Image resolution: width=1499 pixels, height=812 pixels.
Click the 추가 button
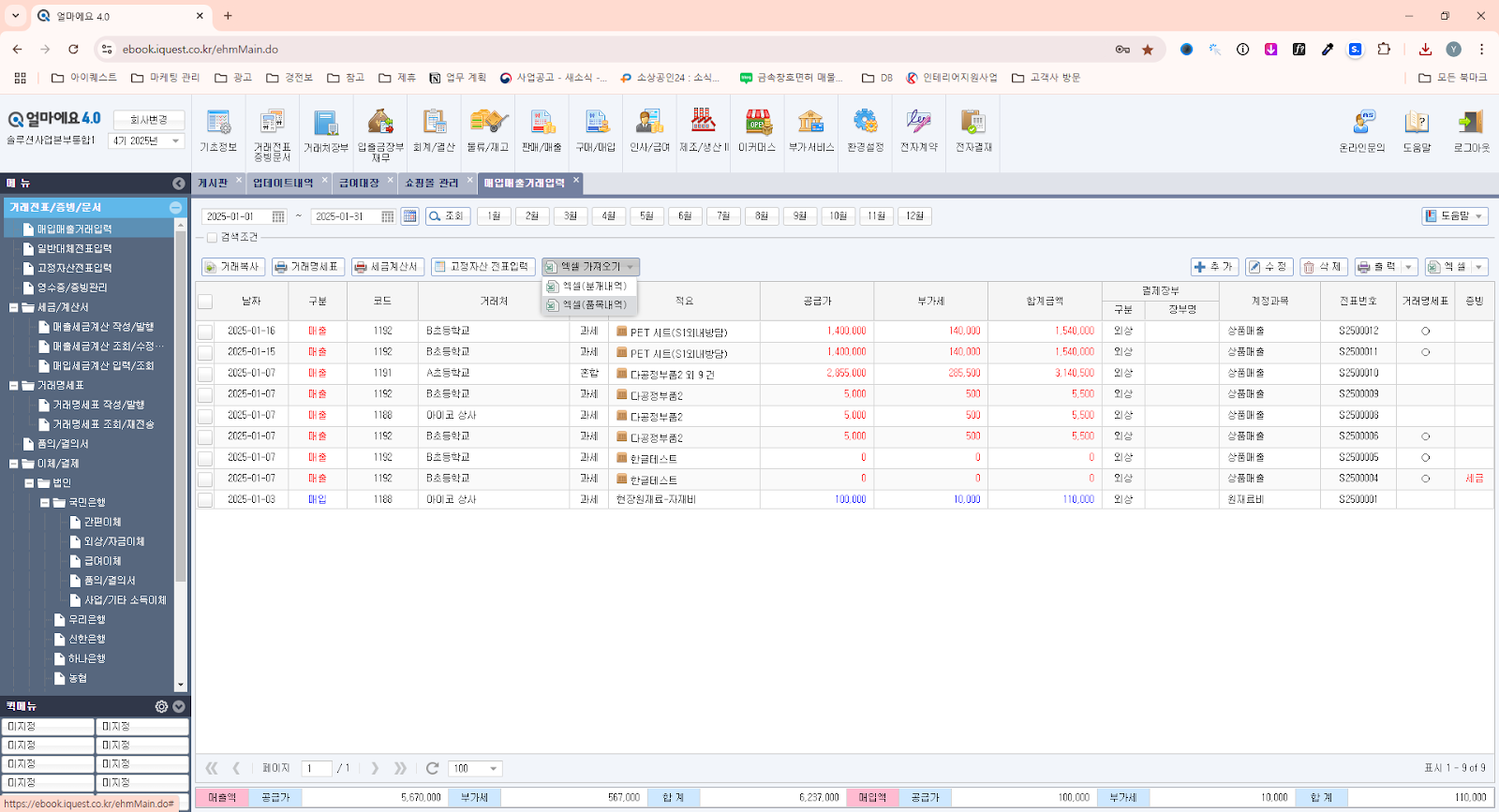pyautogui.click(x=1214, y=267)
